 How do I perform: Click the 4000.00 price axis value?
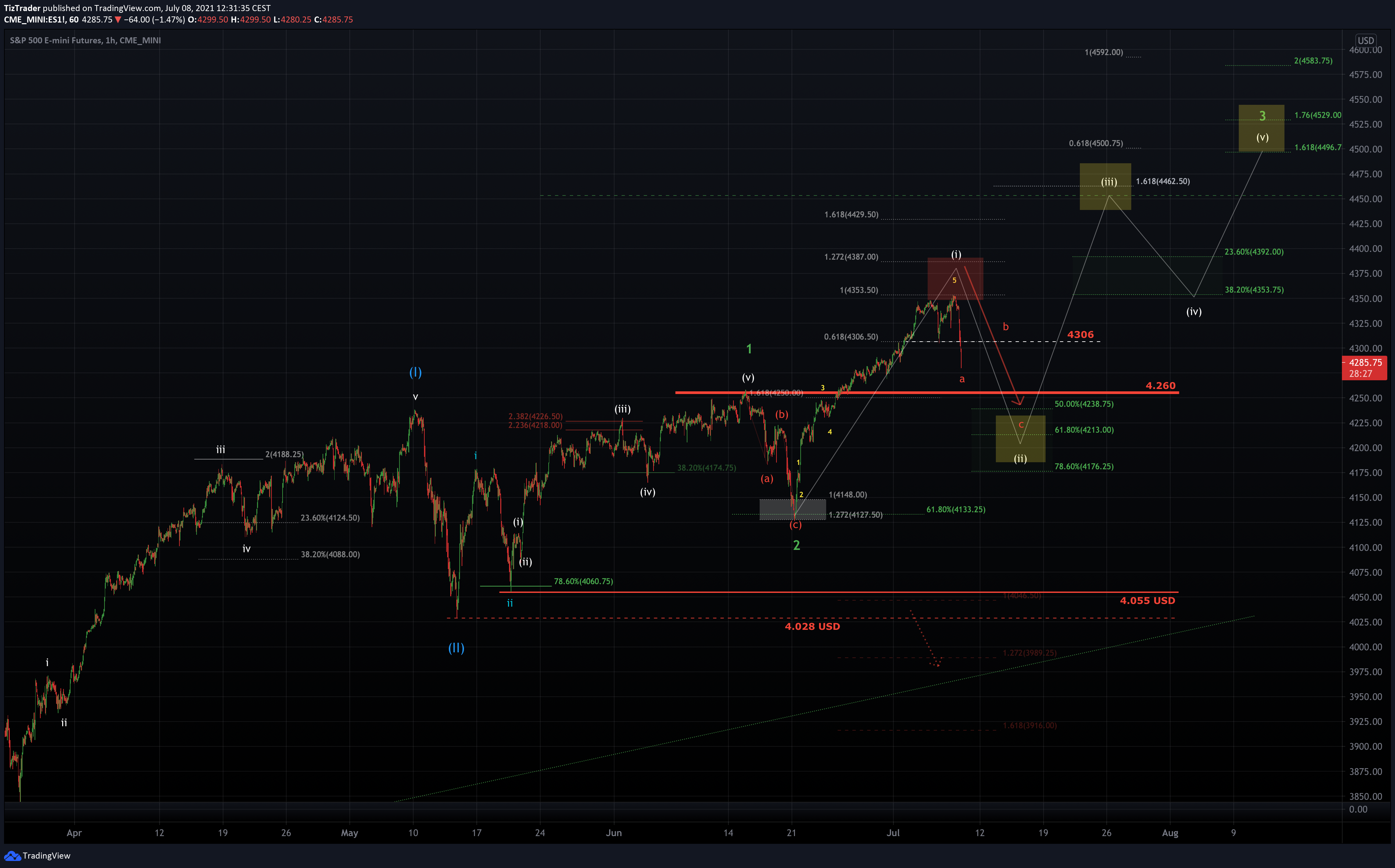(x=1365, y=647)
